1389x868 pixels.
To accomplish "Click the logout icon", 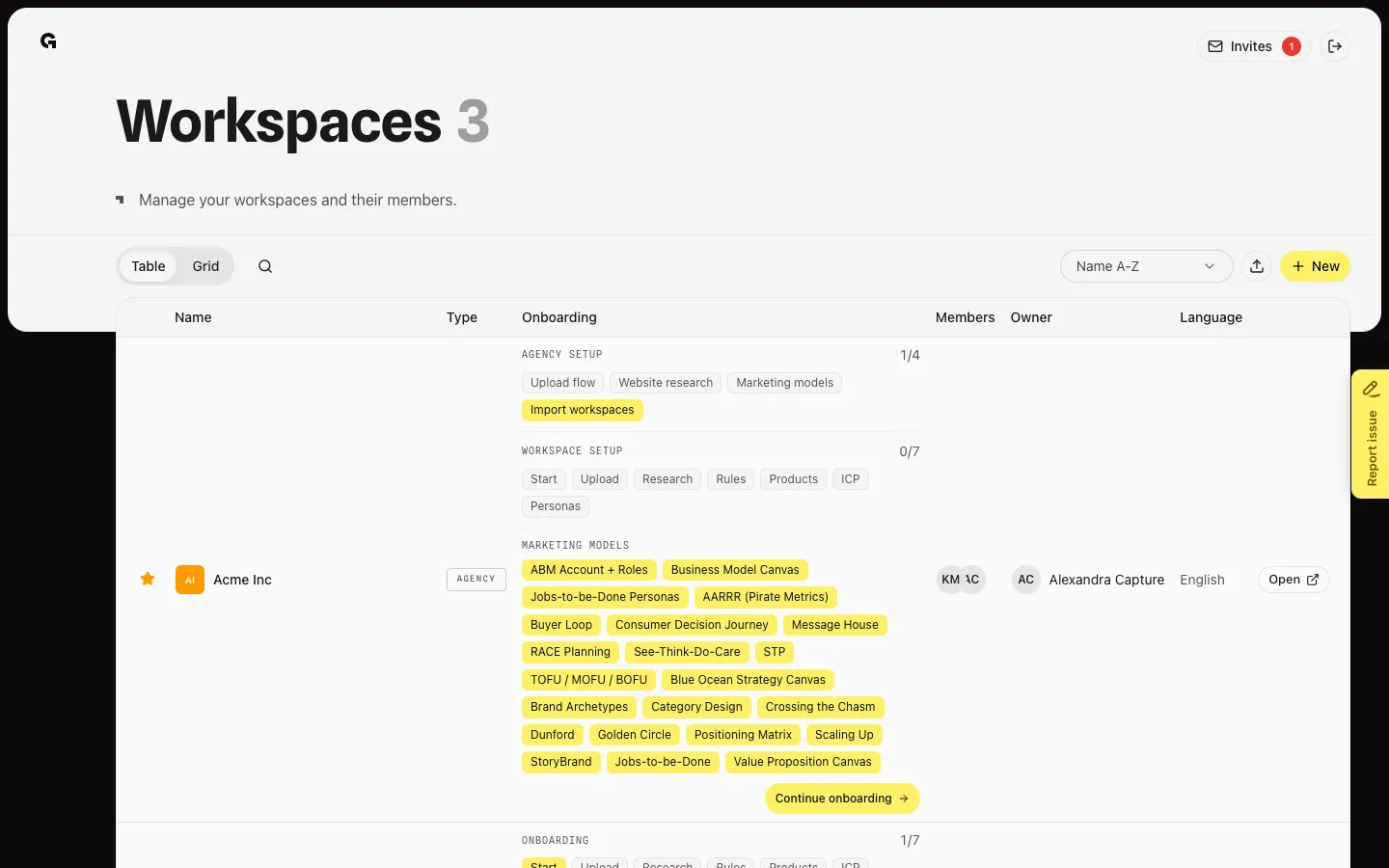I will pos(1335,46).
